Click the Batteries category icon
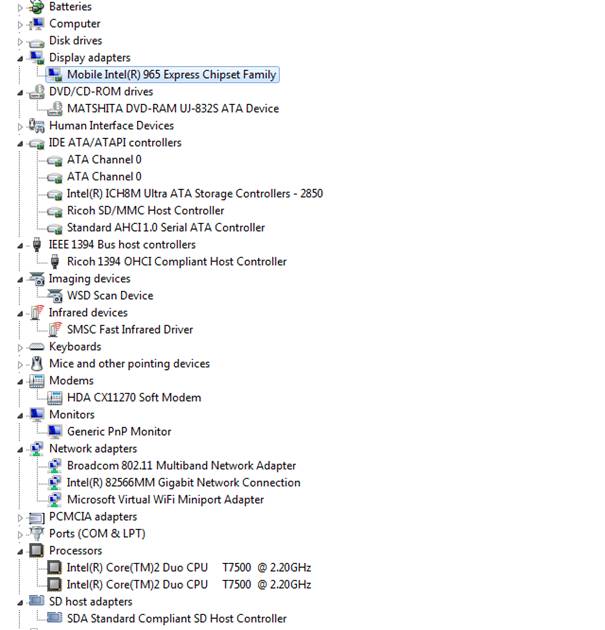The width and height of the screenshot is (605, 630). pyautogui.click(x=37, y=6)
